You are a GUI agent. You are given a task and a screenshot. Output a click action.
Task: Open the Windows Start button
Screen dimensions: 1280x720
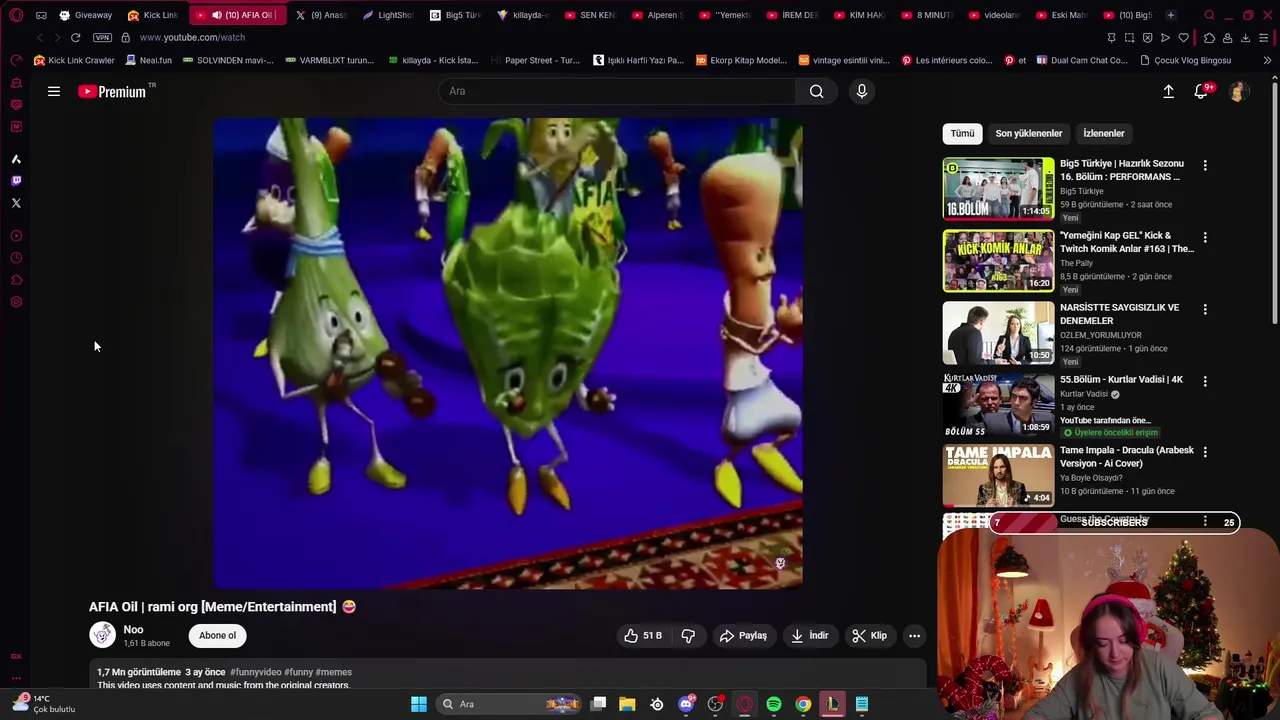pos(419,704)
